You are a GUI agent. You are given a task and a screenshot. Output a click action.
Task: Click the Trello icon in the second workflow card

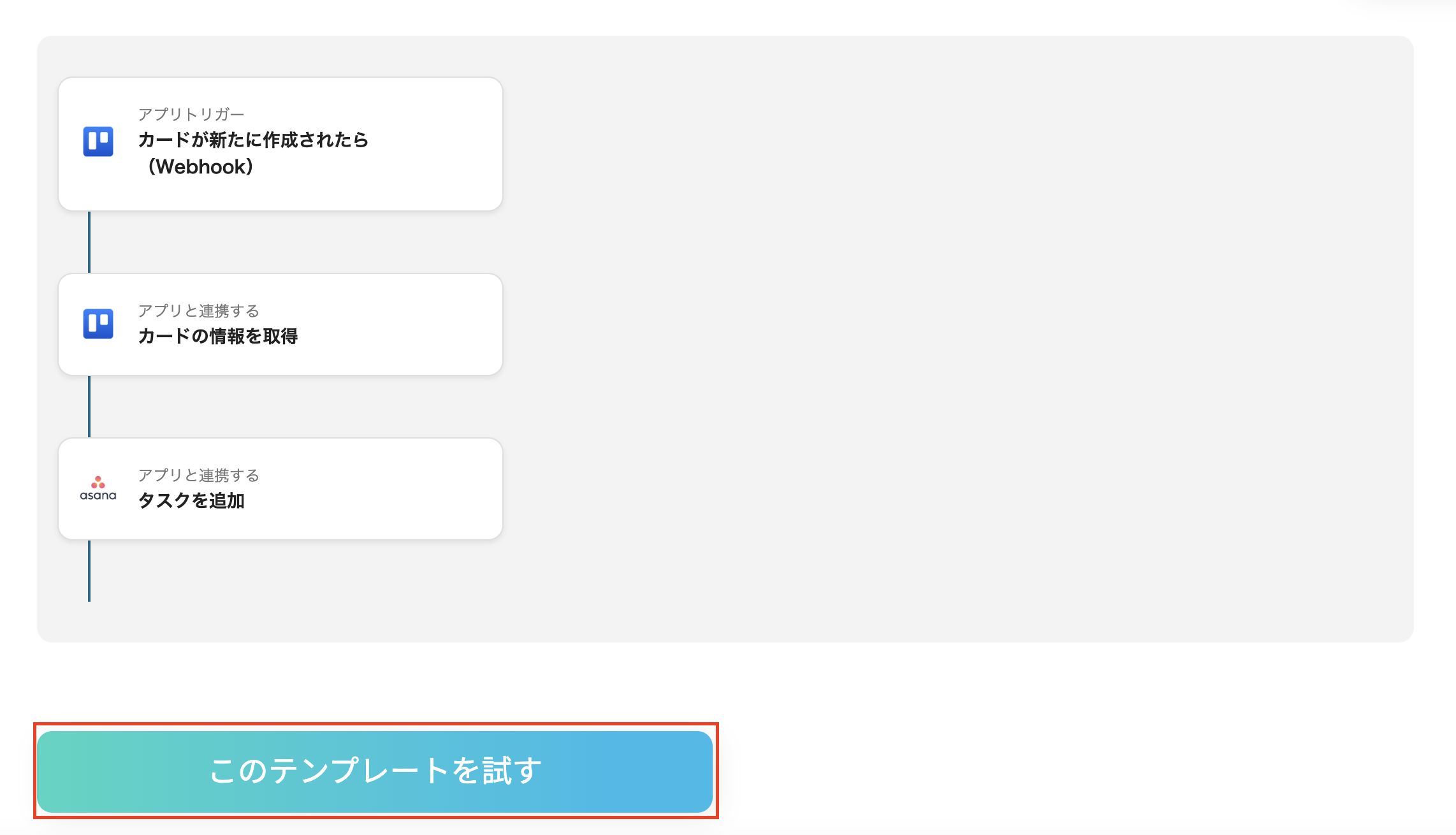click(x=98, y=324)
